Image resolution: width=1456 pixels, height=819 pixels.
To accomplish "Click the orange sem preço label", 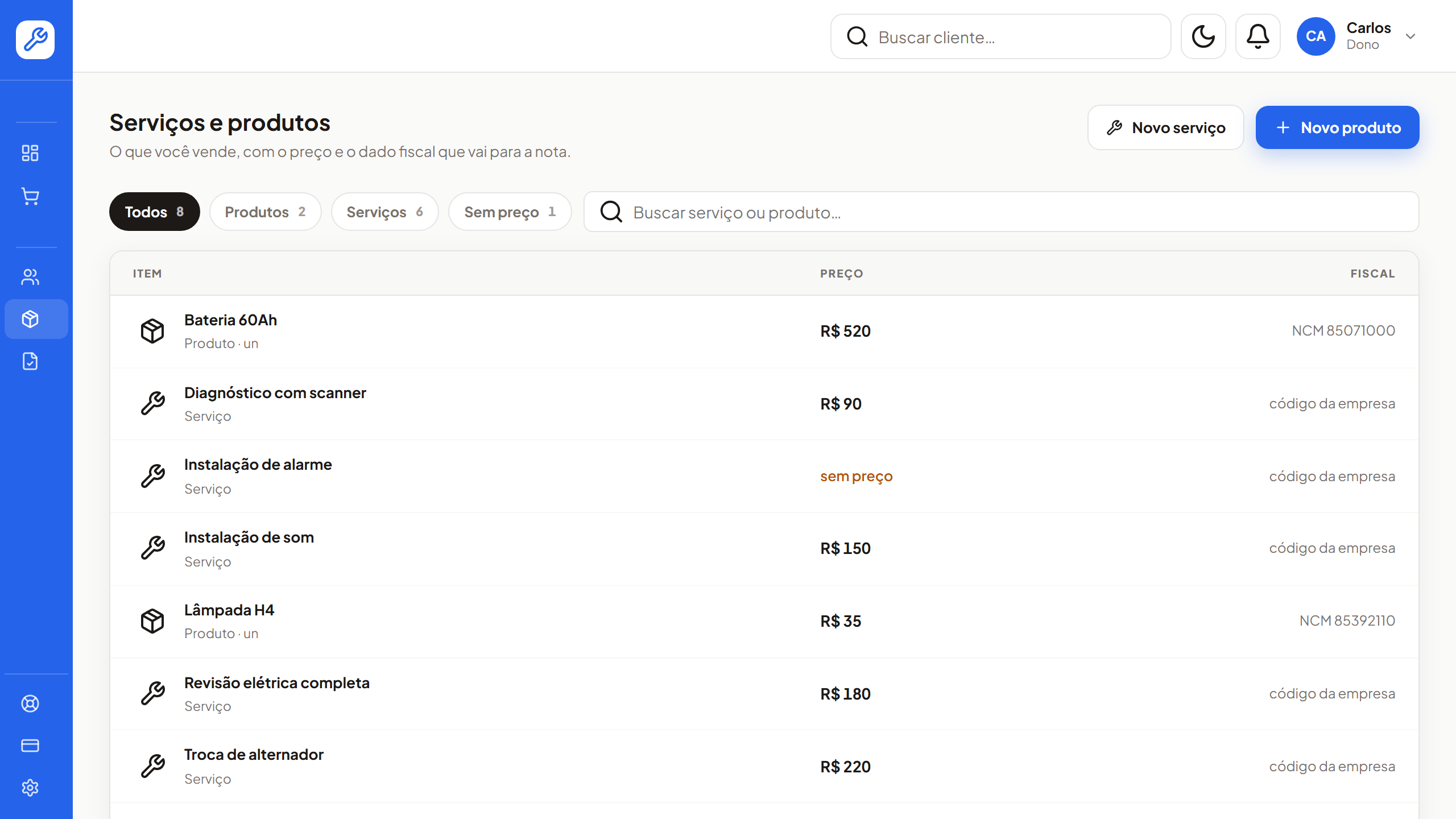I will click(856, 477).
